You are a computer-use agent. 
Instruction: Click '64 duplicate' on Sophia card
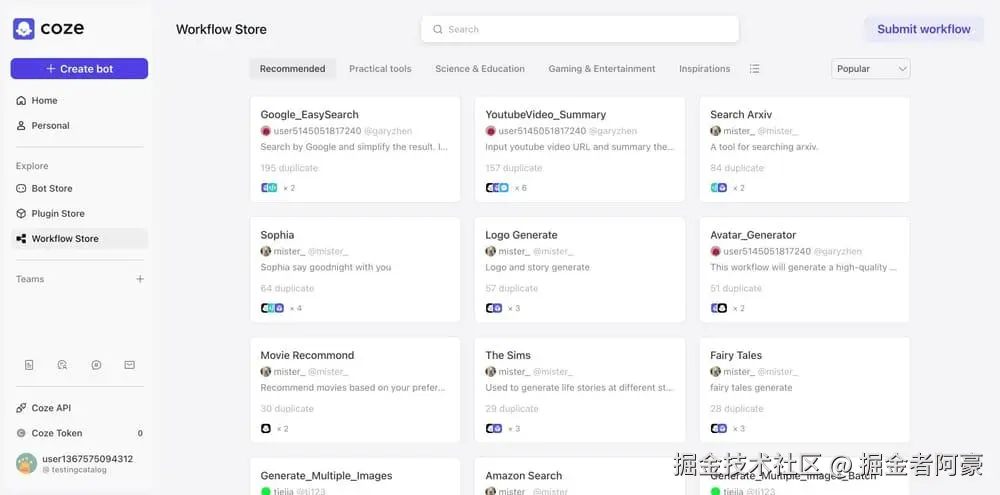(x=287, y=288)
